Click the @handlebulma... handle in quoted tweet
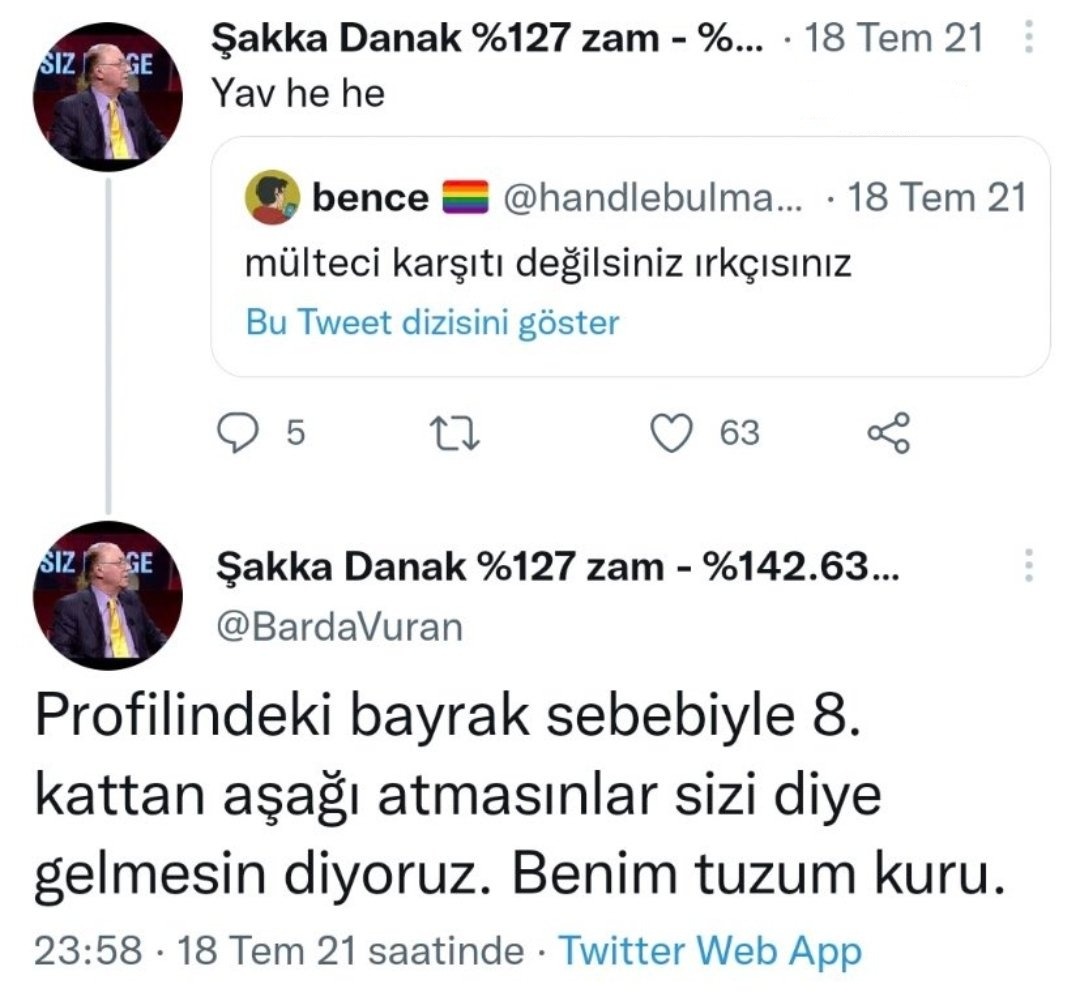The height and width of the screenshot is (1001, 1080). coord(650,198)
